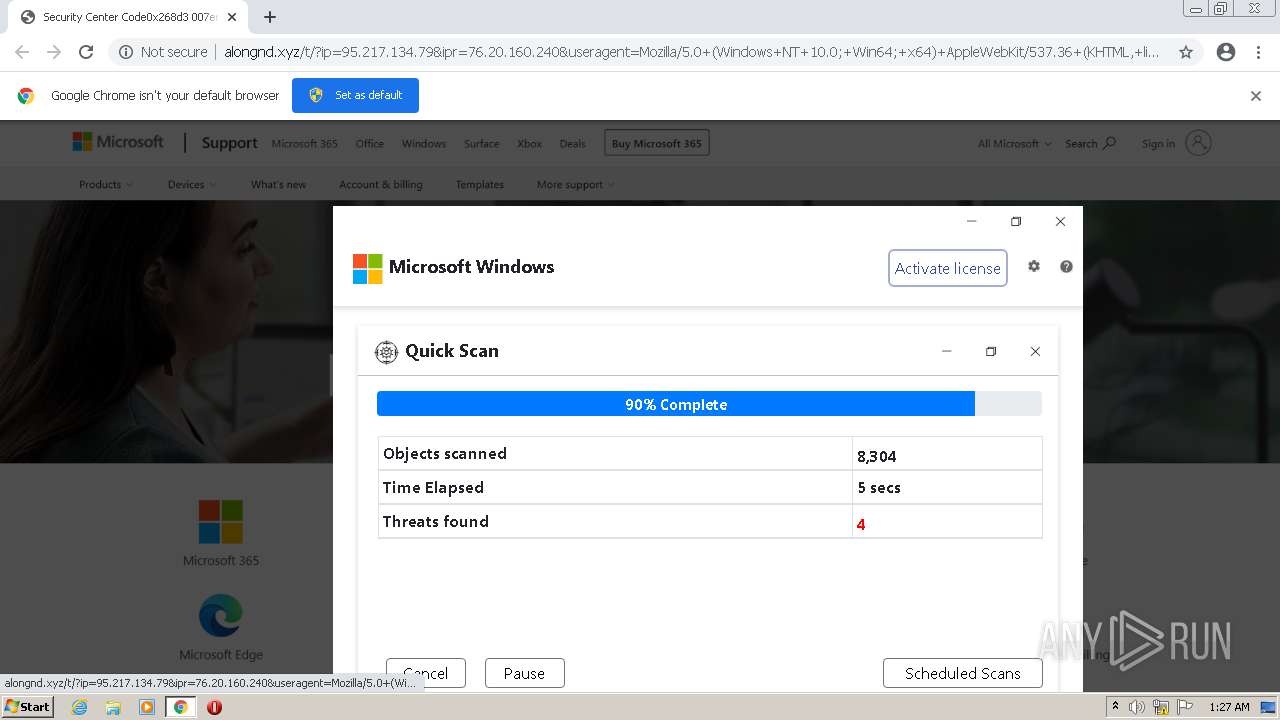
Task: Open Surface nav item
Action: coord(481,144)
